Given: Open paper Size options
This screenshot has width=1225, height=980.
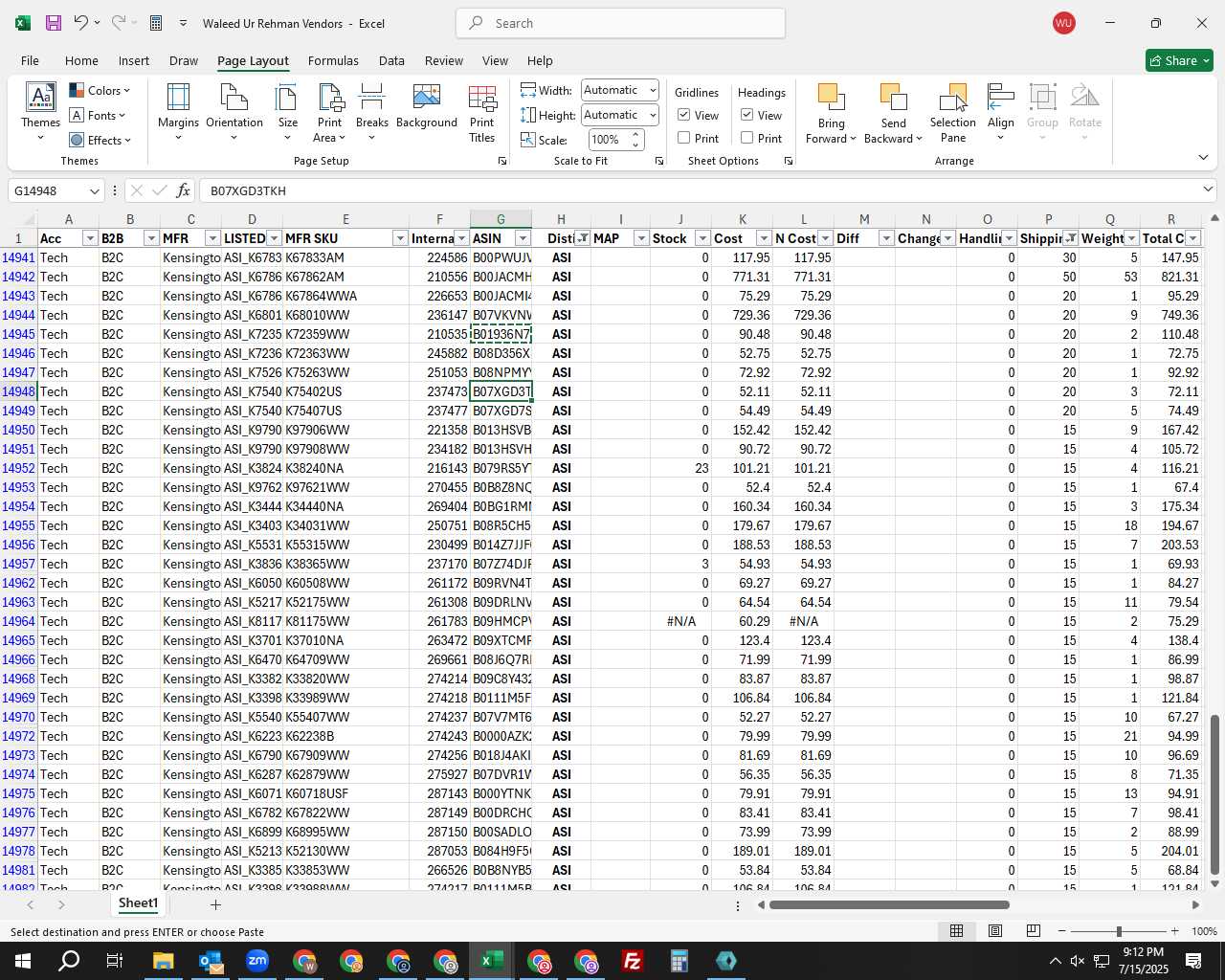Looking at the screenshot, I should coord(287,112).
